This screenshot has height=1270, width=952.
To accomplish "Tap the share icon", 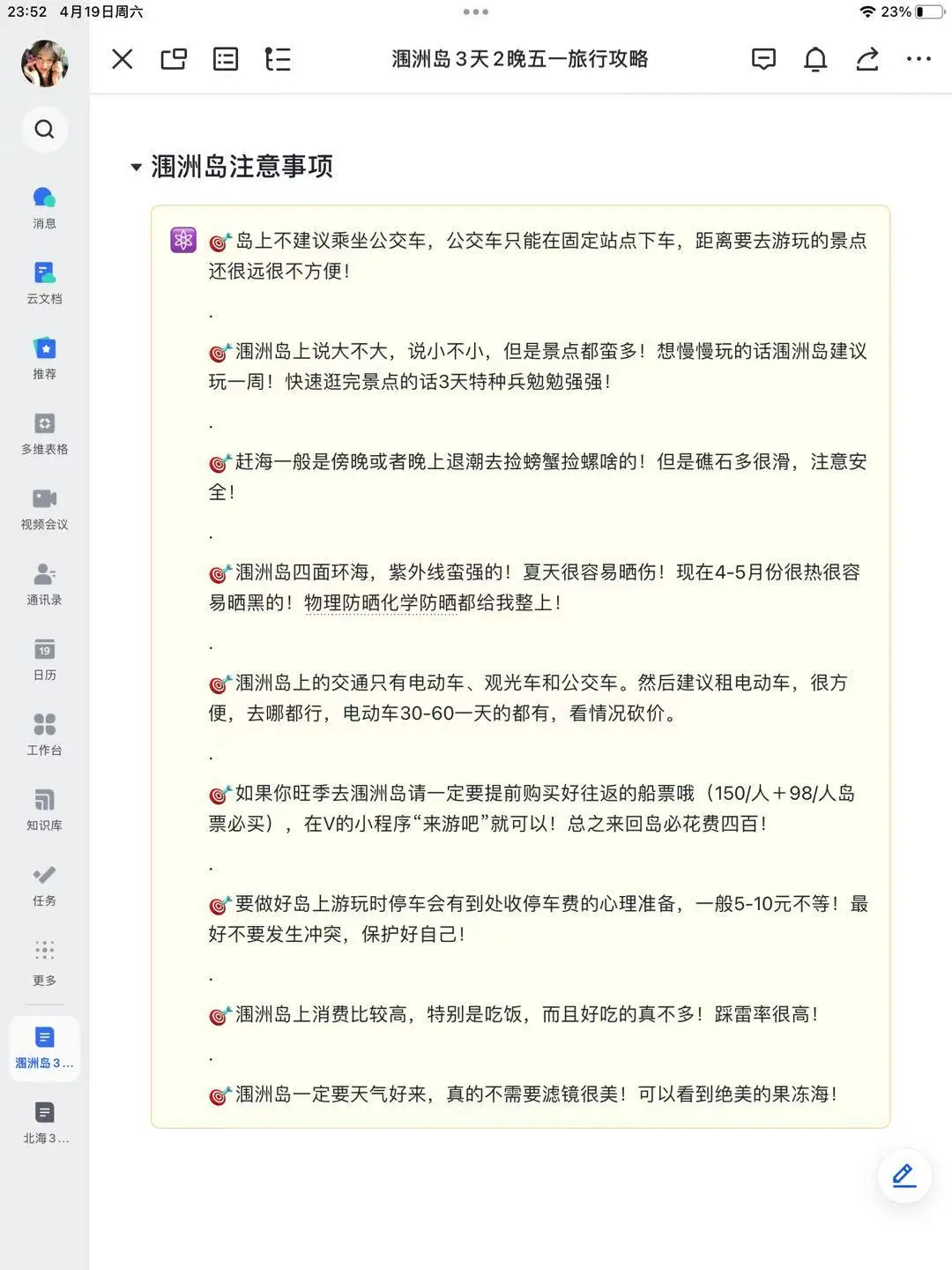I will [x=866, y=59].
